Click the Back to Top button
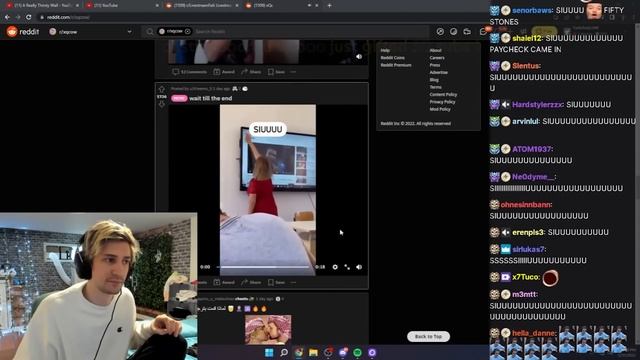The height and width of the screenshot is (360, 640). pos(428,336)
